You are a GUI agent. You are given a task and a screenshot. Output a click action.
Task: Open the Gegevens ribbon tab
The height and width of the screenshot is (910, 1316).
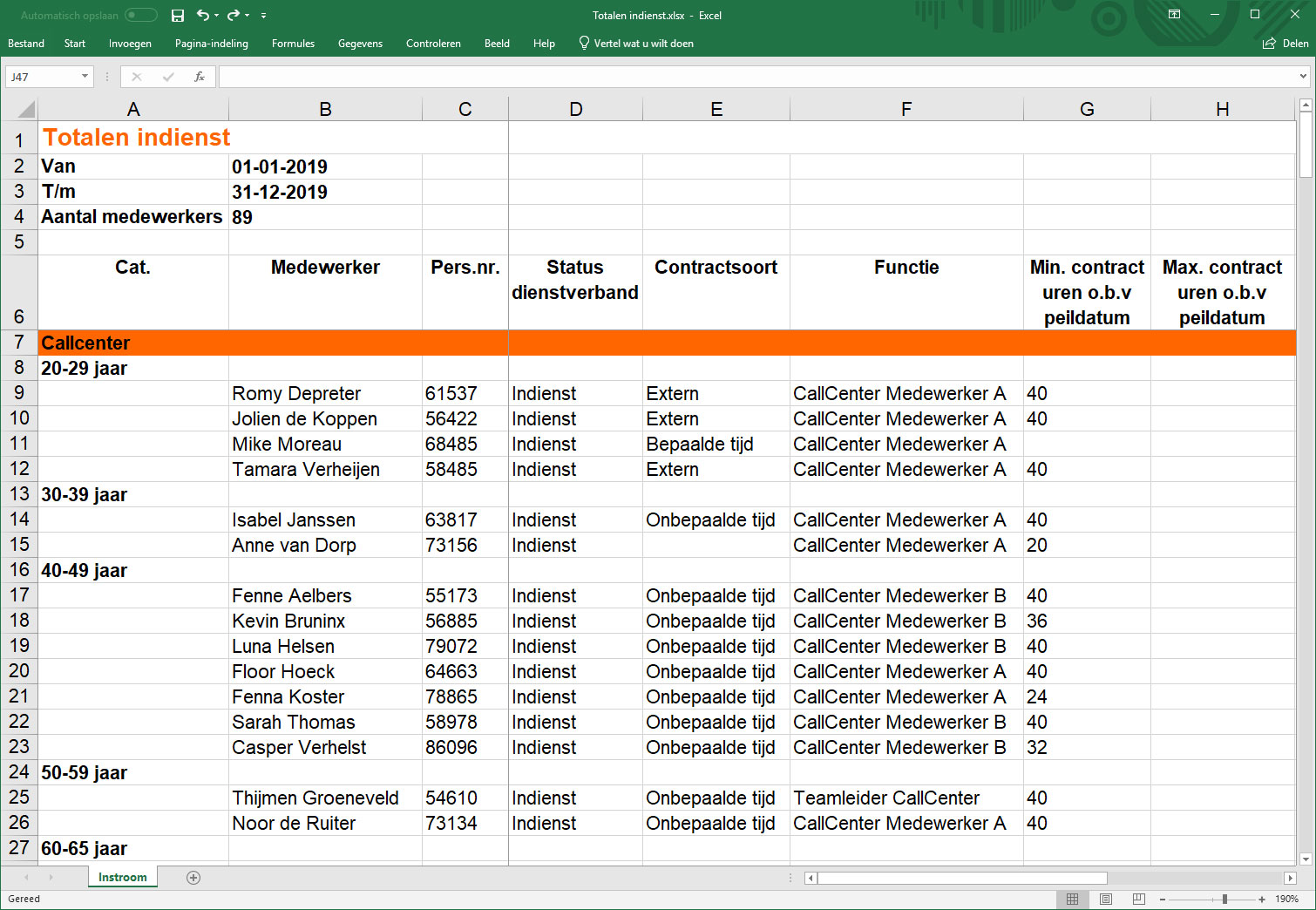point(360,44)
